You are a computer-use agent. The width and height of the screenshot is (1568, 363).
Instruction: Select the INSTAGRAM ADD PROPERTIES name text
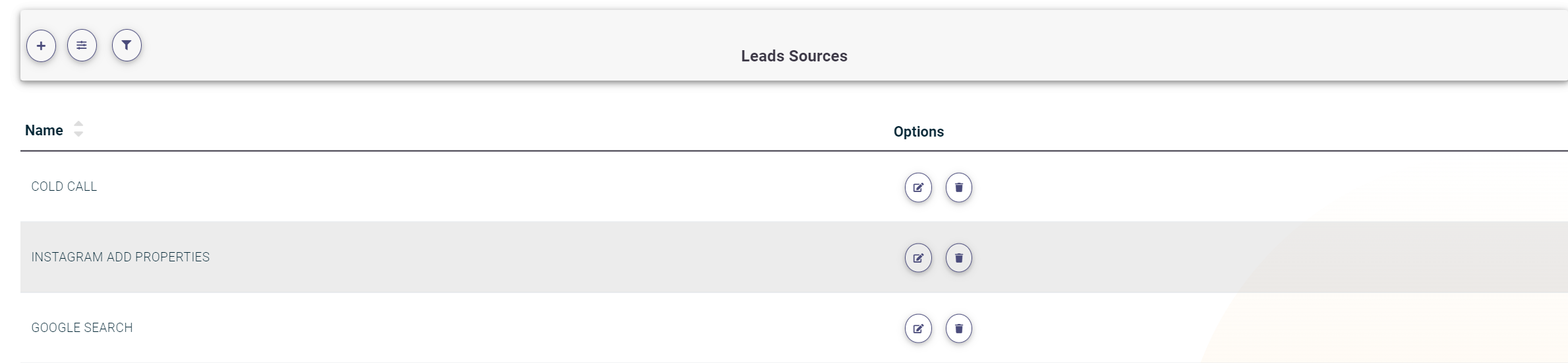(x=120, y=257)
